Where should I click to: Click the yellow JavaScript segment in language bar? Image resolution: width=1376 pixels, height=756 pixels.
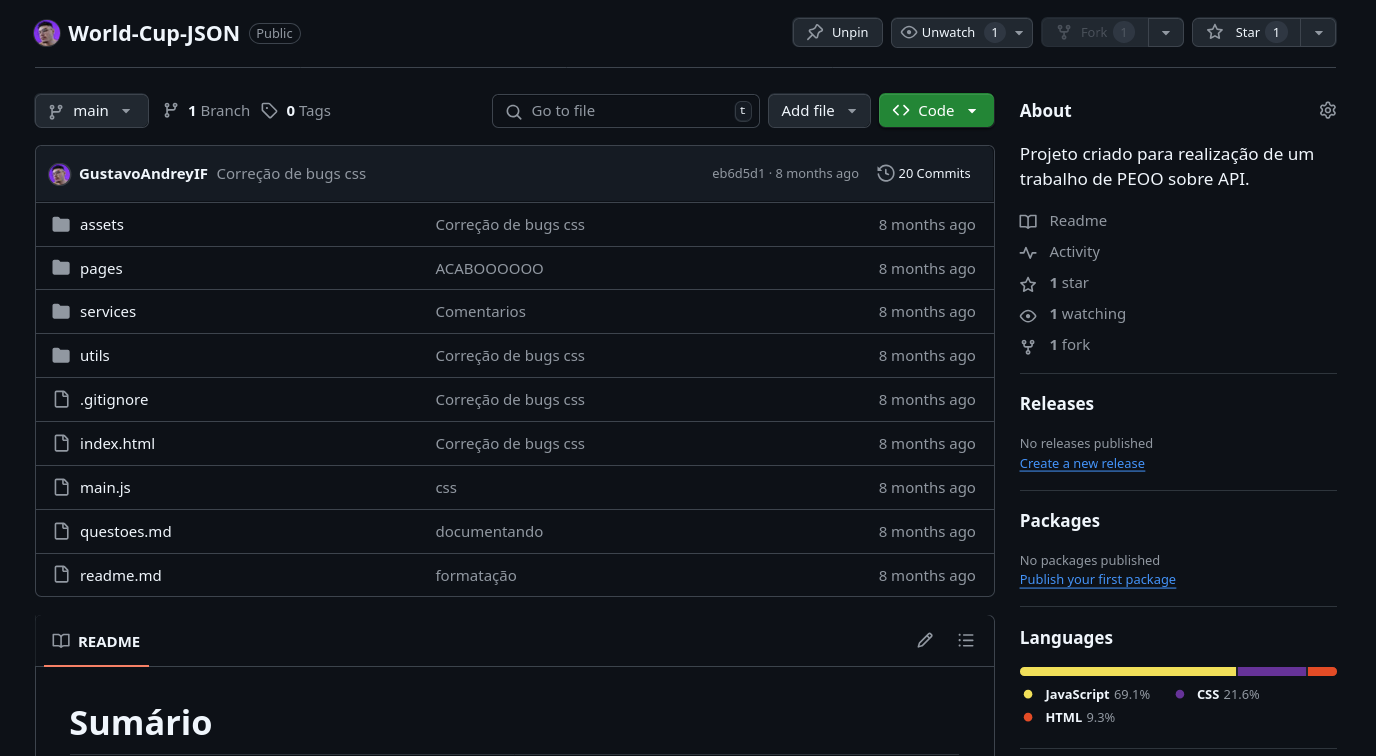click(1127, 671)
